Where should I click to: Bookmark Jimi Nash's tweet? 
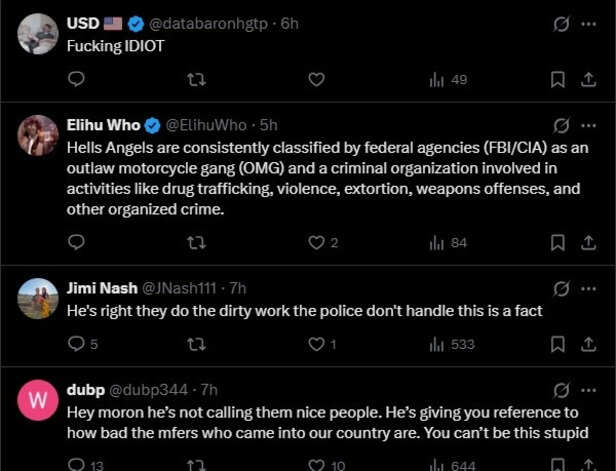558,344
